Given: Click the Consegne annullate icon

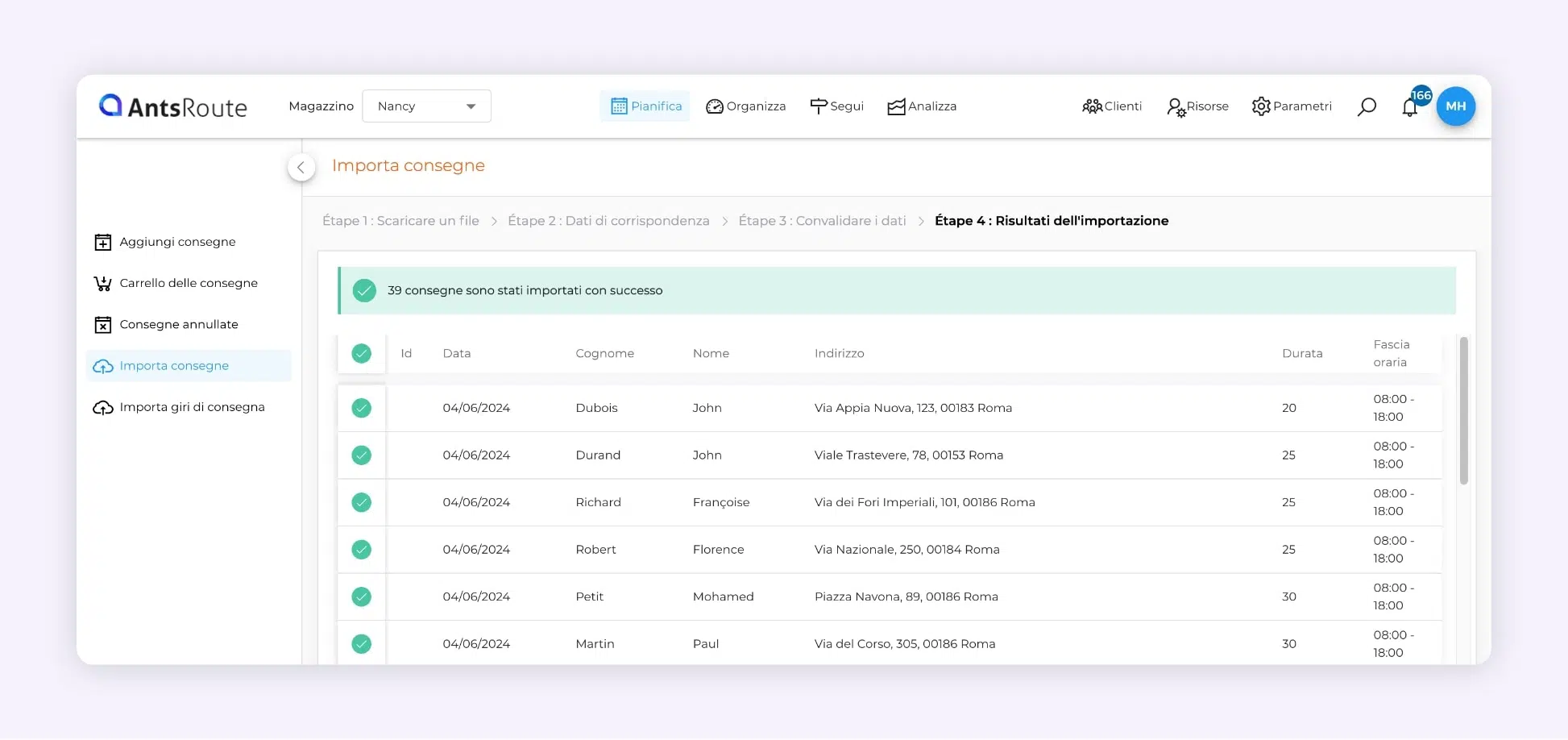Looking at the screenshot, I should (103, 325).
